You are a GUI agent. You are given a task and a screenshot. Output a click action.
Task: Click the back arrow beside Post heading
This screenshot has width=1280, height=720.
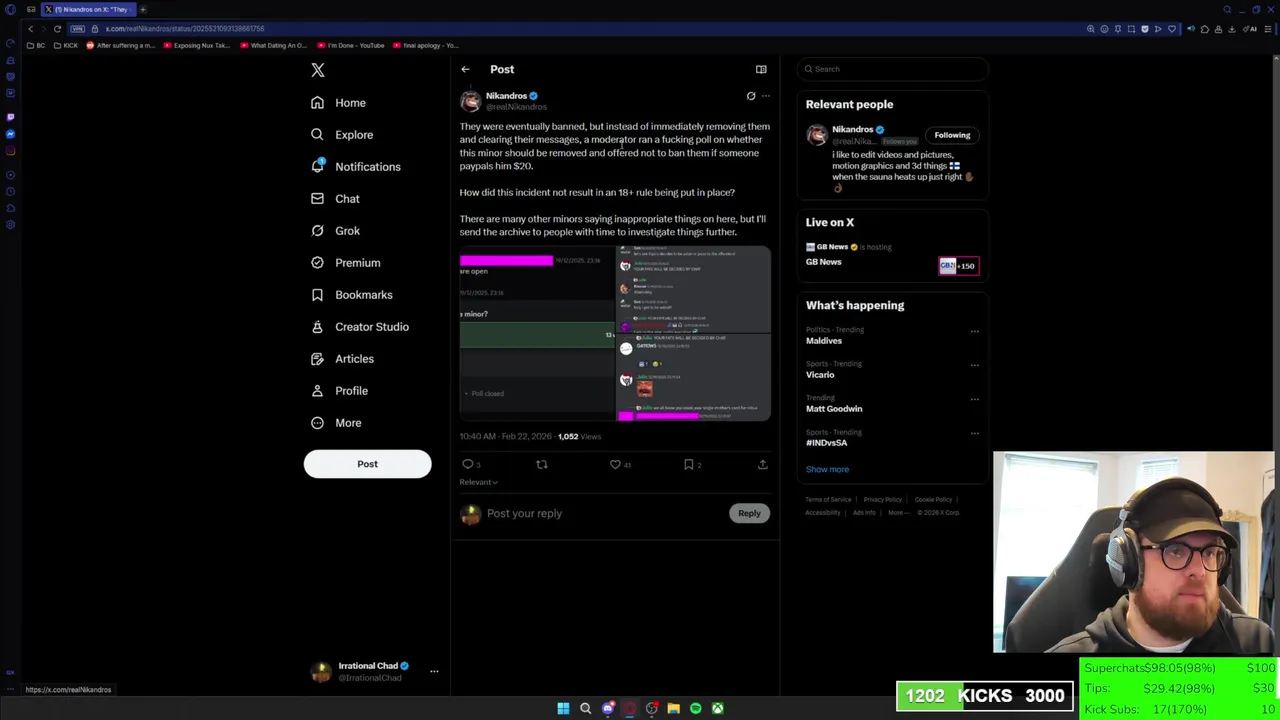tap(465, 69)
